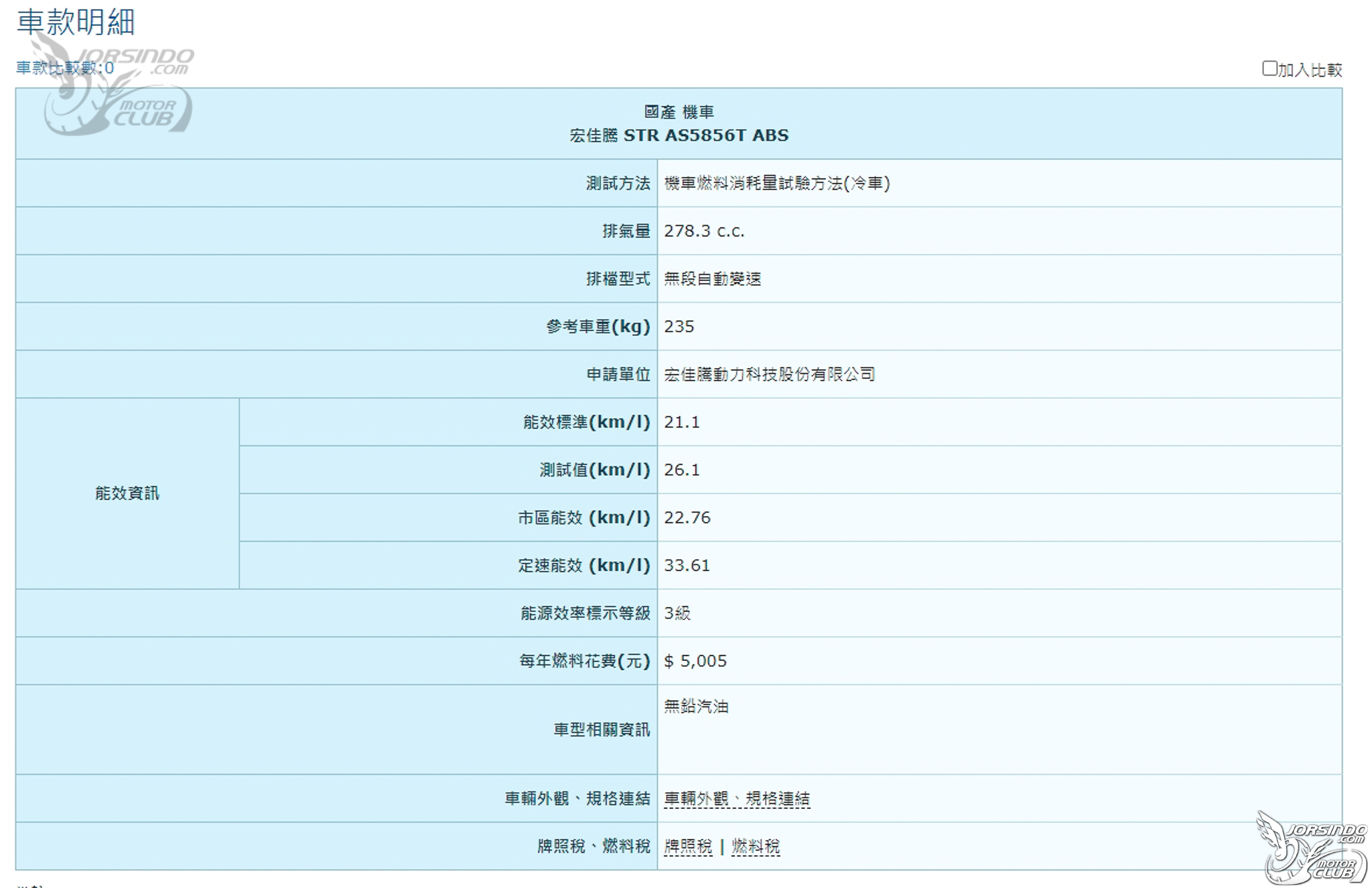Select efficiency standard value 21.1
Viewport: 1372px width, 888px height.
click(681, 422)
